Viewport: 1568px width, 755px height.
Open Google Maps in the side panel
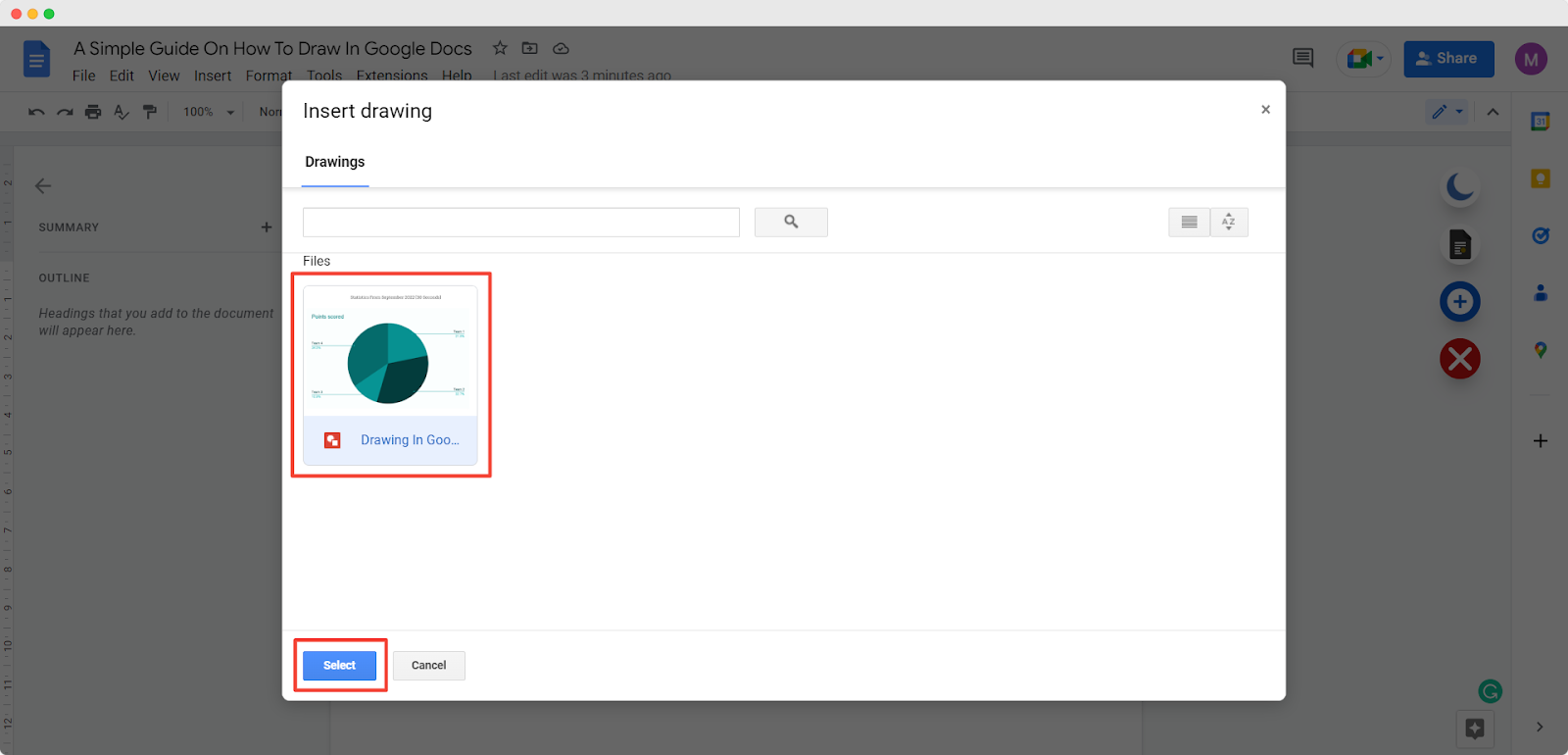pos(1541,350)
